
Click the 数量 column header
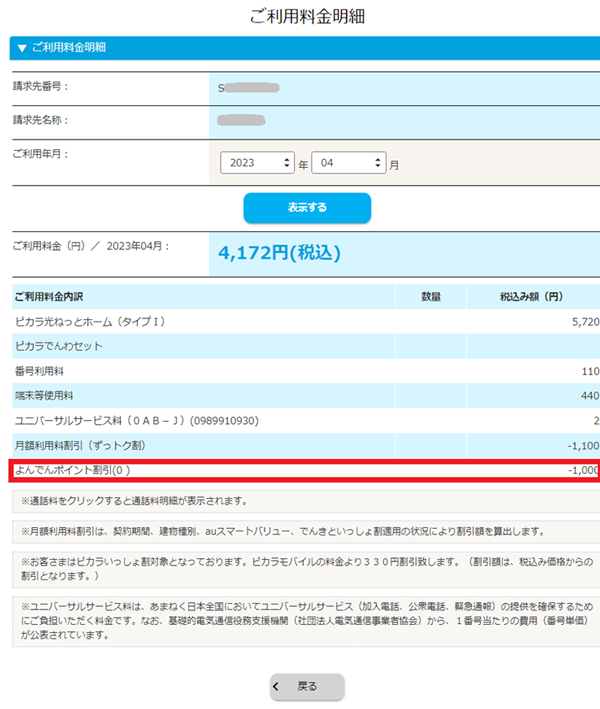tap(430, 297)
